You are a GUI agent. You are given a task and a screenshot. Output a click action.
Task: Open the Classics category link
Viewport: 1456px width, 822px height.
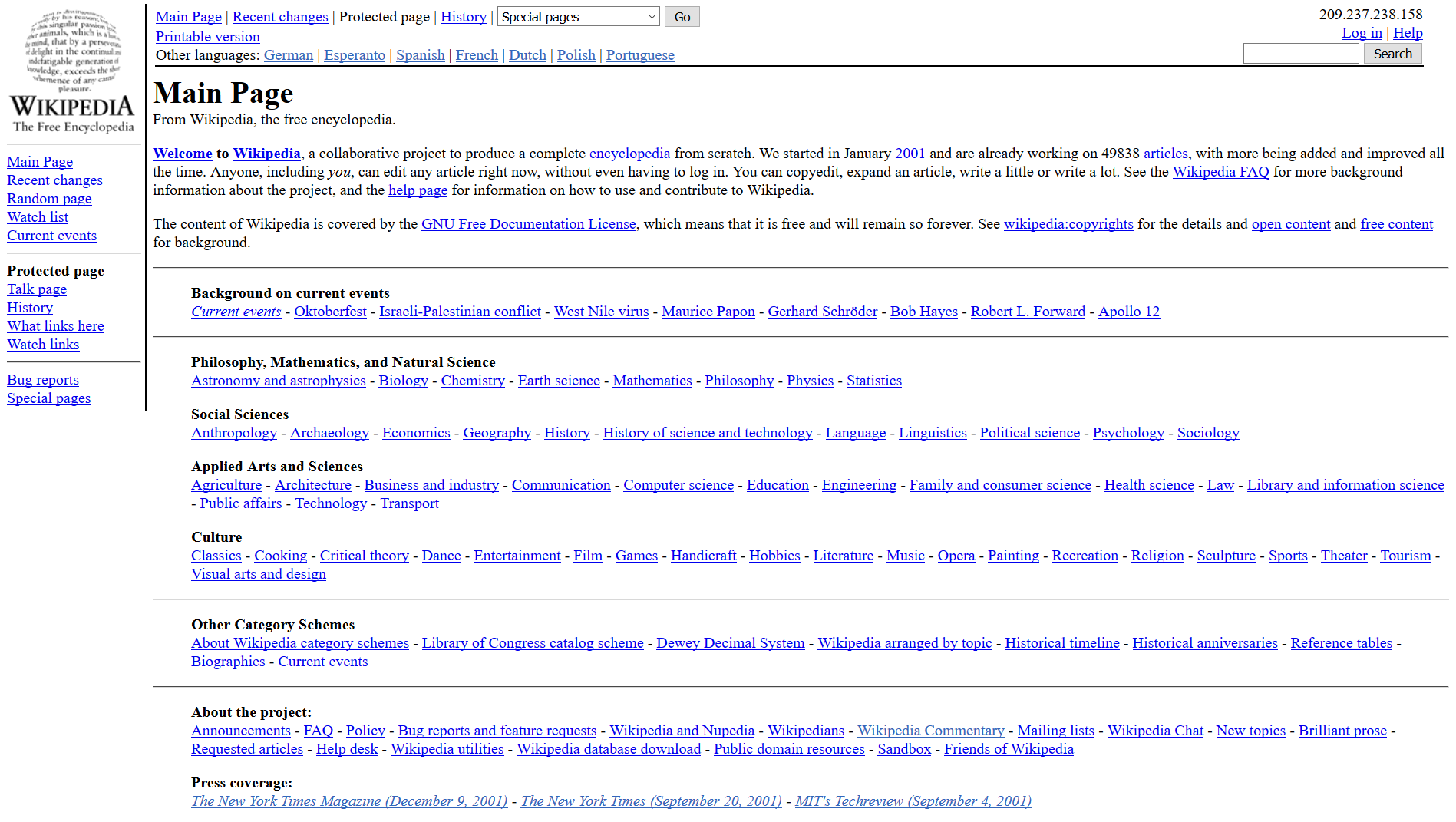tap(216, 556)
